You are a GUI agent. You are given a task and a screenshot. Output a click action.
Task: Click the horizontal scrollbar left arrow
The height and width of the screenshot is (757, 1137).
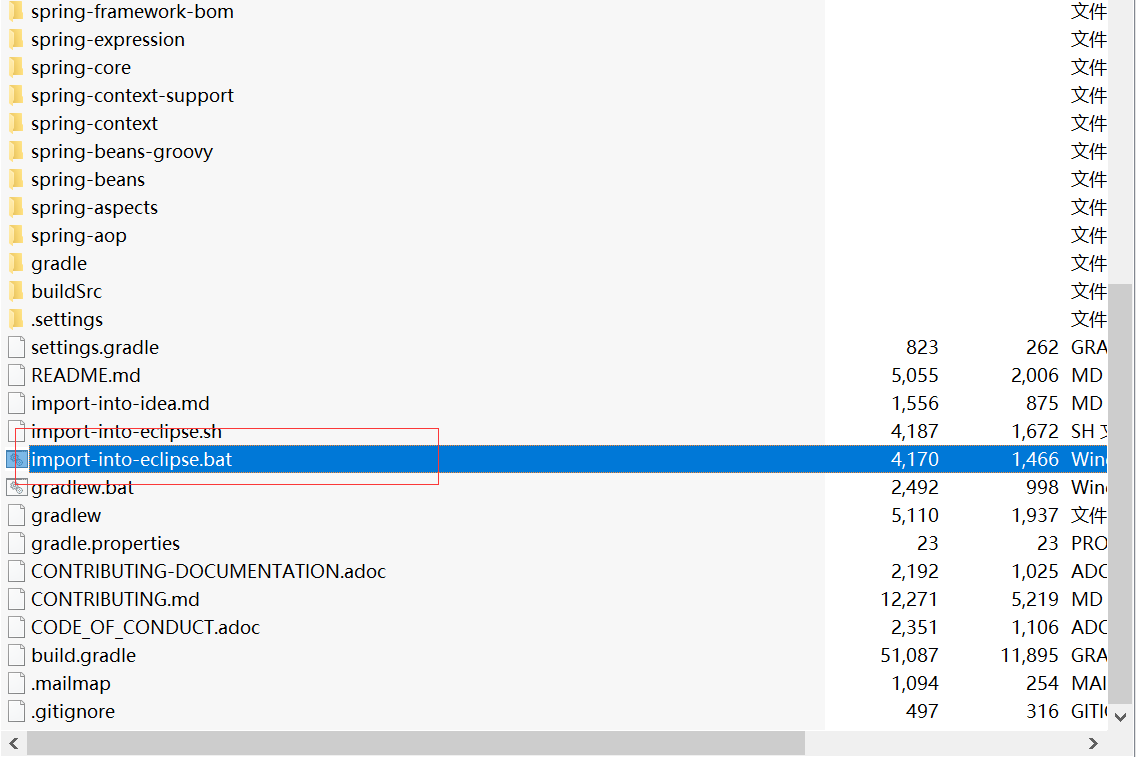pyautogui.click(x=14, y=743)
